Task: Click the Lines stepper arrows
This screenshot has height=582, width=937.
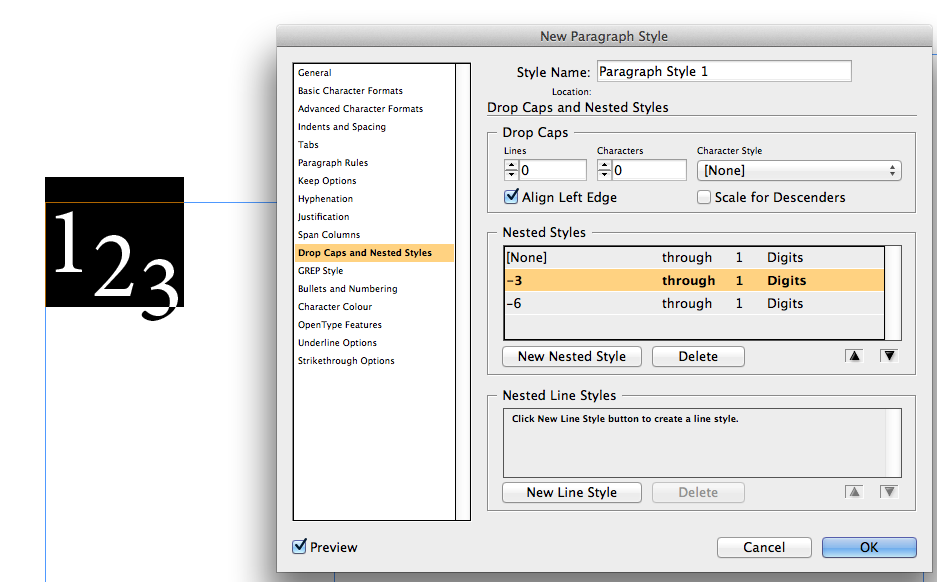Action: (511, 170)
